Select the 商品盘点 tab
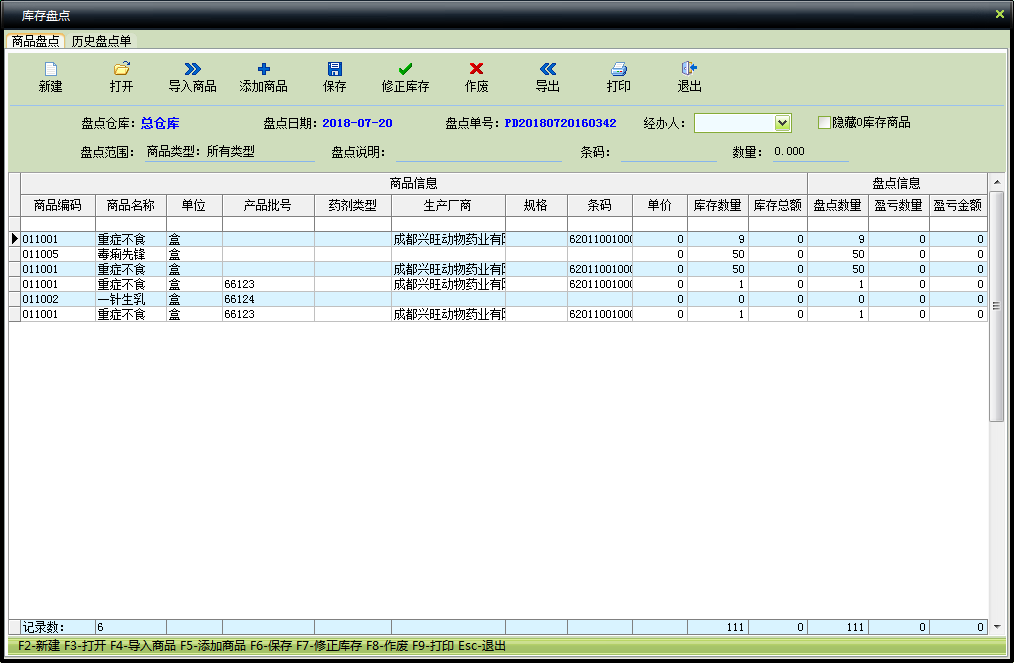Screen dimensions: 1014x663 click(x=36, y=41)
